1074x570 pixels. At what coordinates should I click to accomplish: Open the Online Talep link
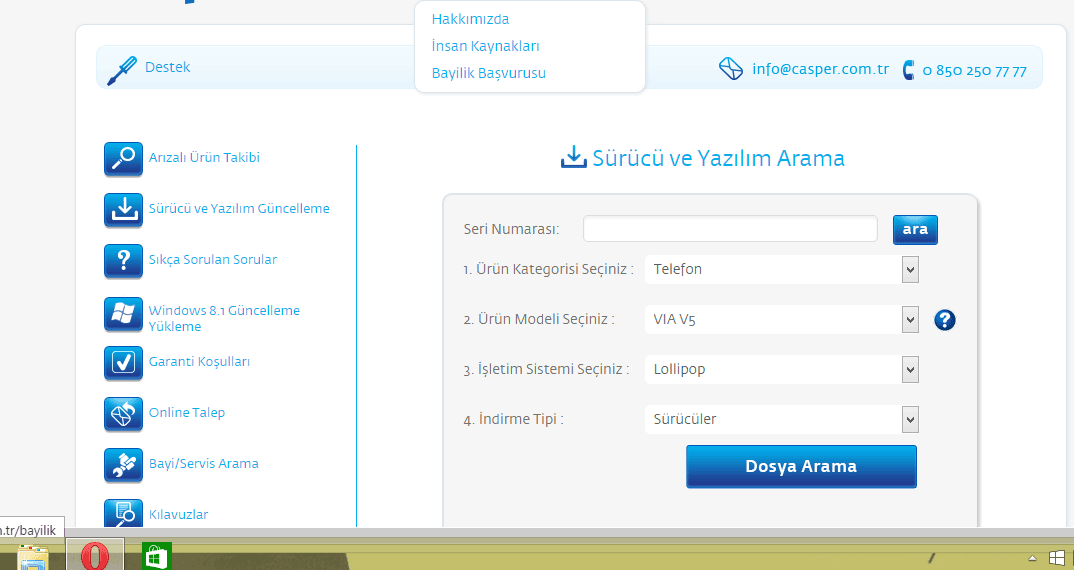[187, 412]
